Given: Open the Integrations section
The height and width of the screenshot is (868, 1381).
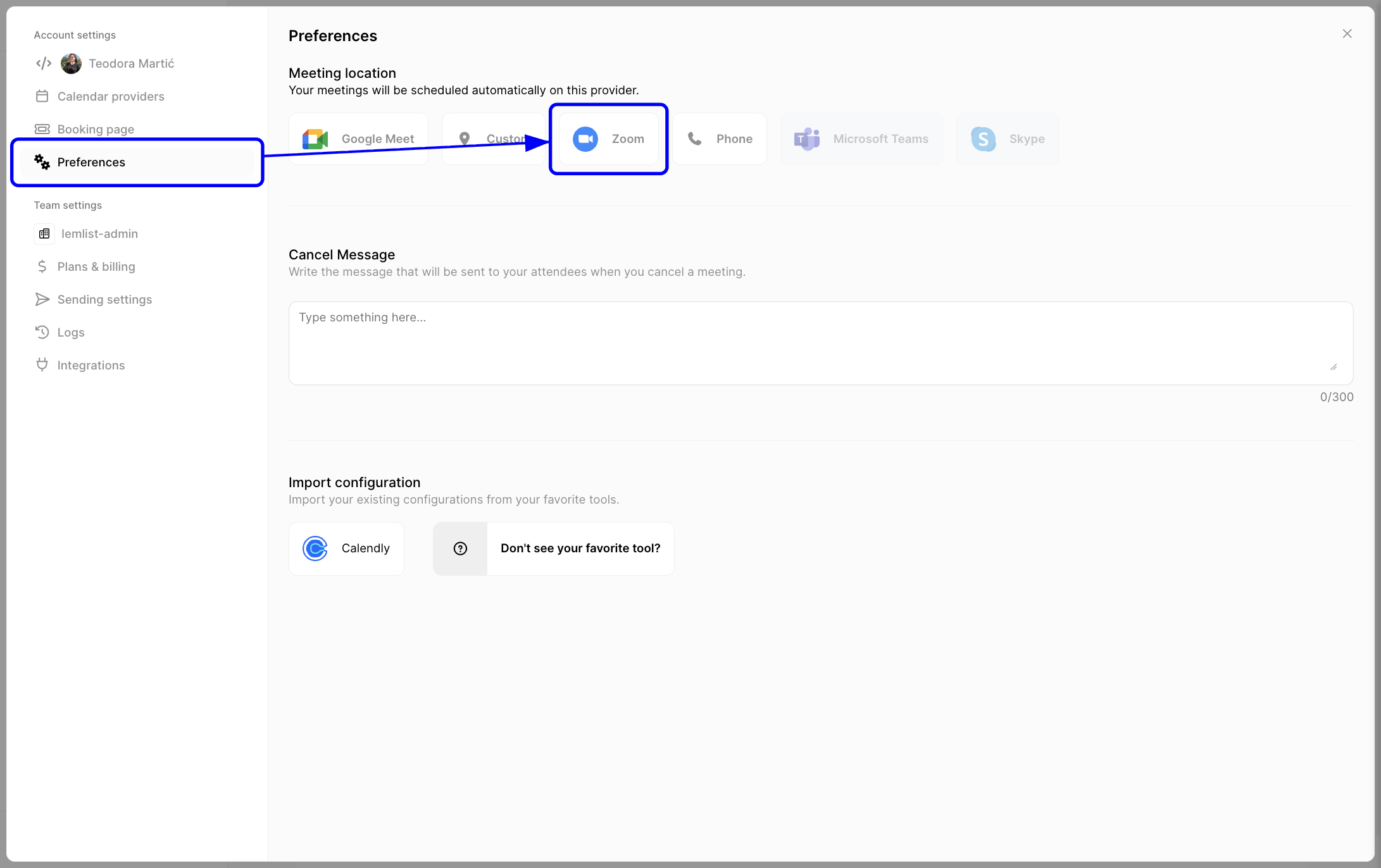Looking at the screenshot, I should pyautogui.click(x=91, y=365).
